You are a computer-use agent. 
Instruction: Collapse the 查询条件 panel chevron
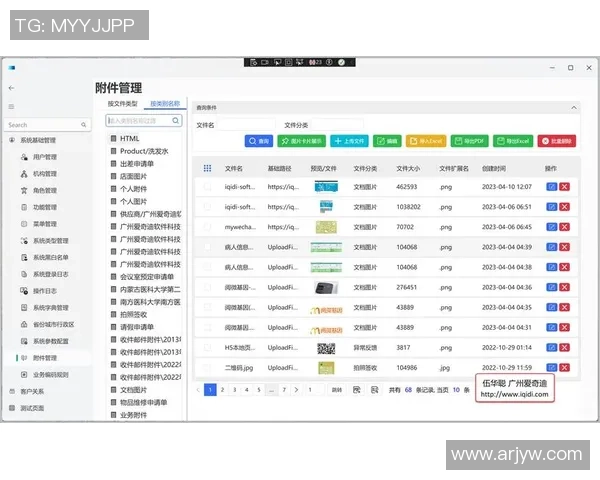pos(574,108)
